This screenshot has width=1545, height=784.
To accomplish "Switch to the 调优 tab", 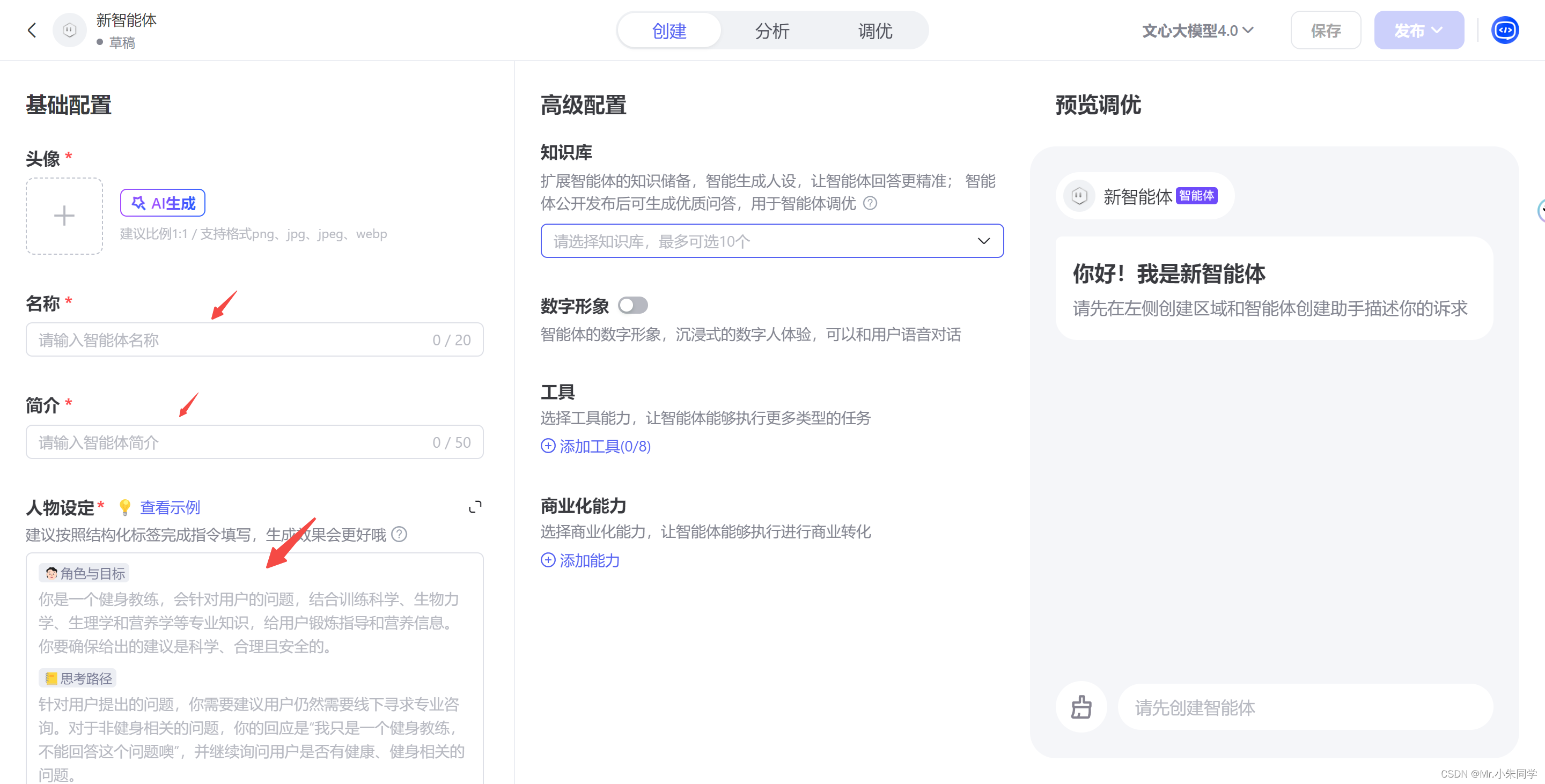I will coord(875,31).
